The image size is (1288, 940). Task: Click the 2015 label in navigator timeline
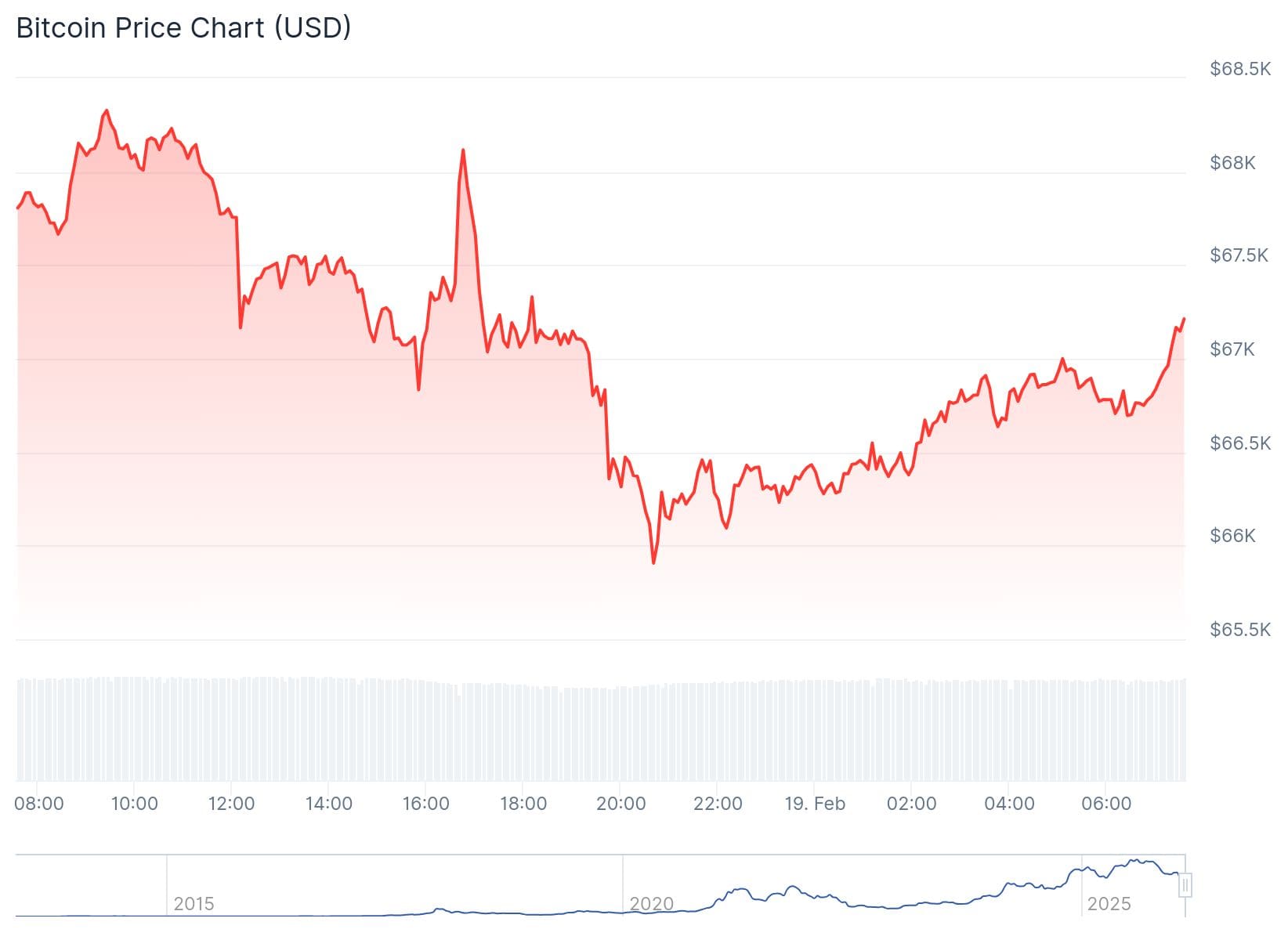coord(194,904)
